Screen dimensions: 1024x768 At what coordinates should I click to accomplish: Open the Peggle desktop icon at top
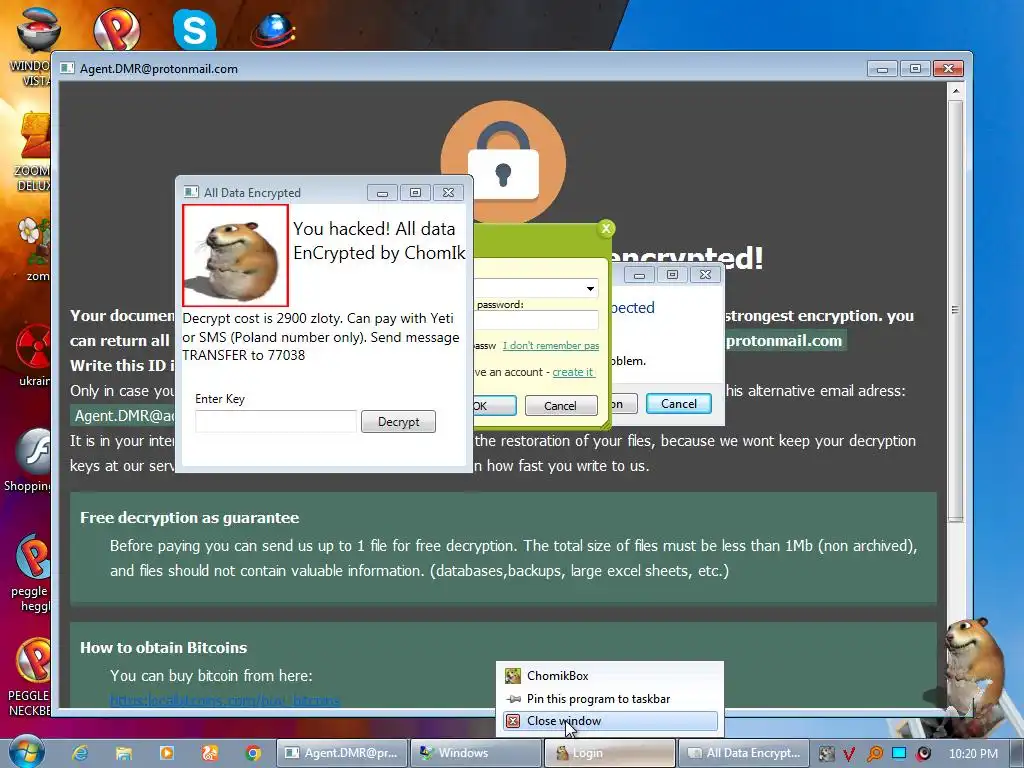(116, 29)
